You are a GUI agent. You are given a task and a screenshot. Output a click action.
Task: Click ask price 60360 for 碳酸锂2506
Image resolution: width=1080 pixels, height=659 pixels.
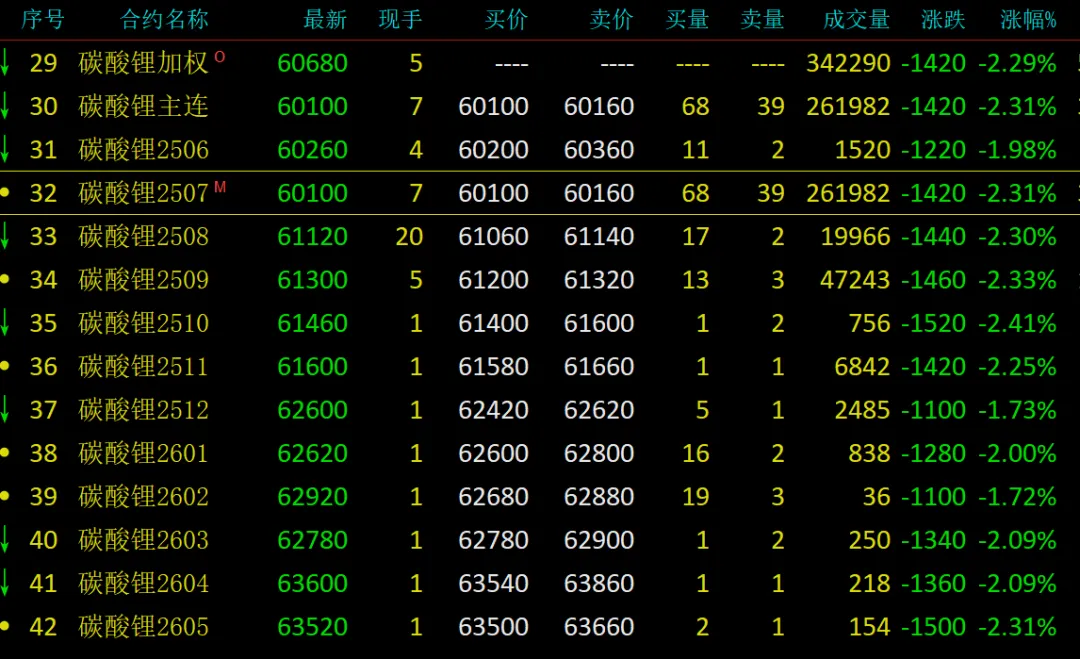(599, 149)
